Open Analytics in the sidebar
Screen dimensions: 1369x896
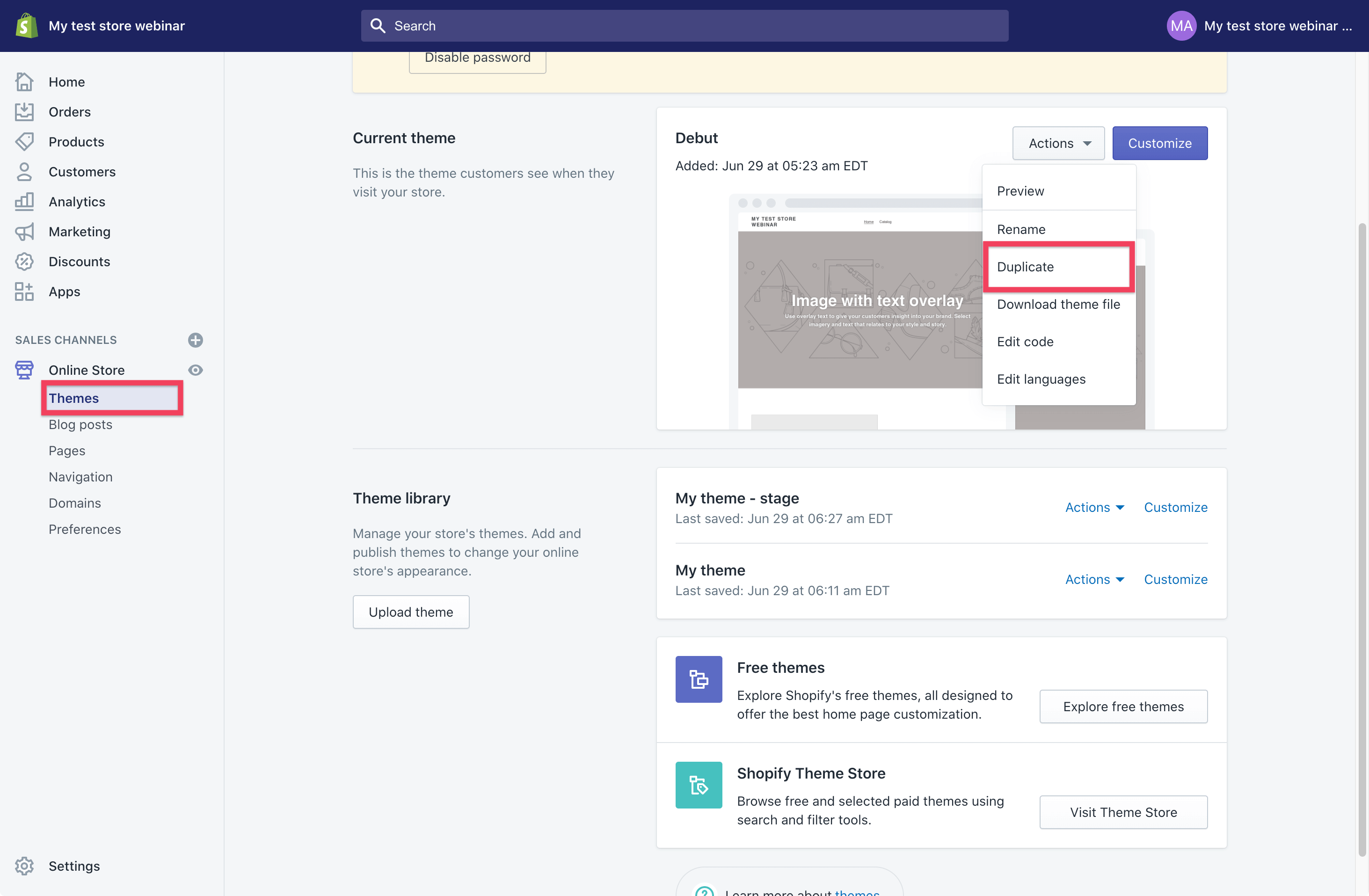(x=77, y=201)
